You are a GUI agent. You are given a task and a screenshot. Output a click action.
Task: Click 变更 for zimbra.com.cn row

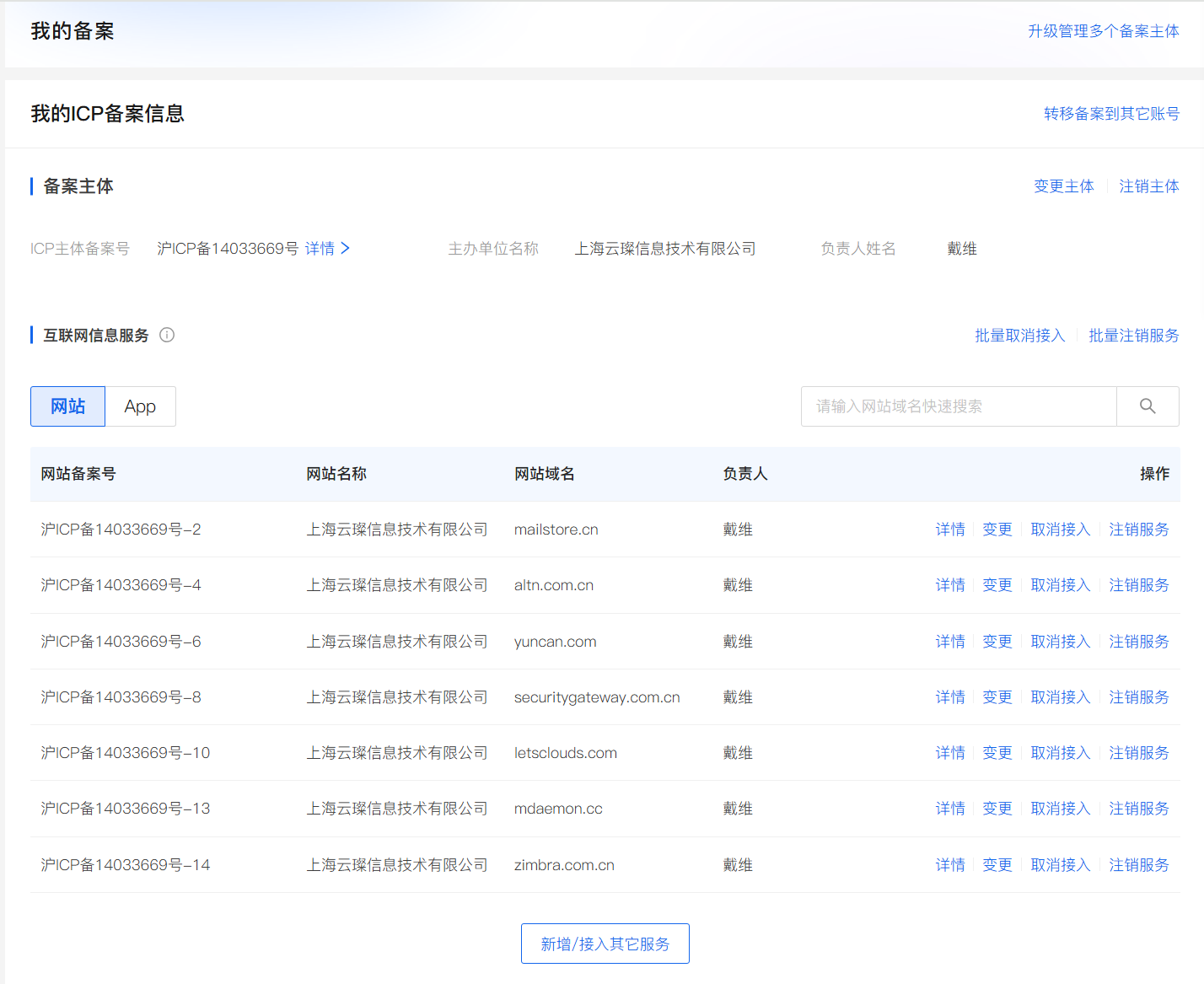pos(997,865)
